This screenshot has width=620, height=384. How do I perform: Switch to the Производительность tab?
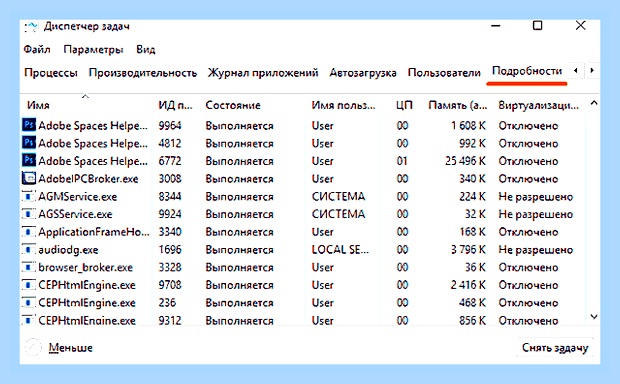(143, 73)
